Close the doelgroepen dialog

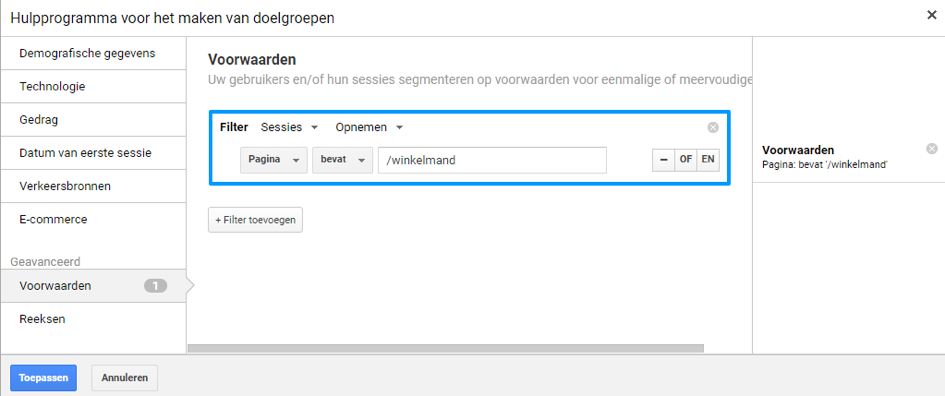pyautogui.click(x=931, y=16)
